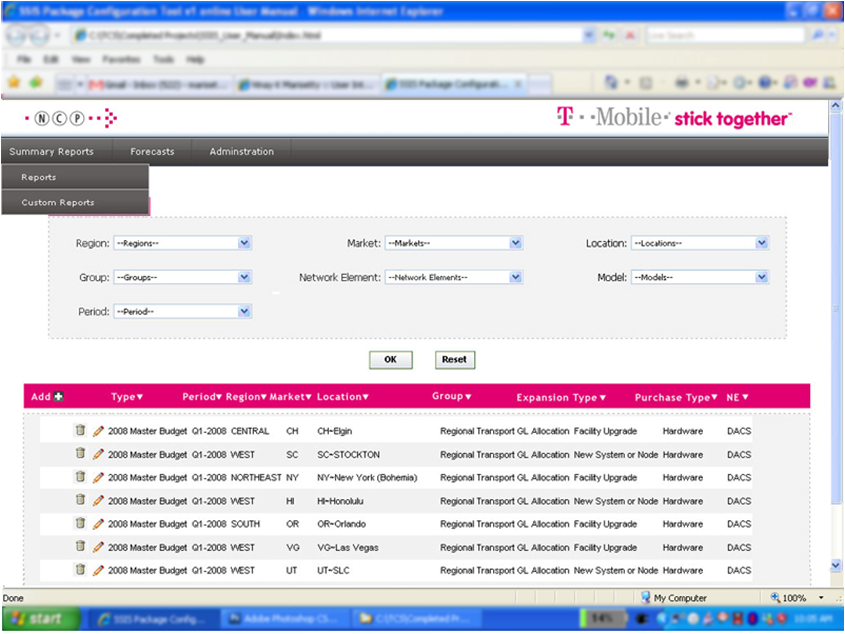Open the Network Element dropdown

click(x=454, y=277)
